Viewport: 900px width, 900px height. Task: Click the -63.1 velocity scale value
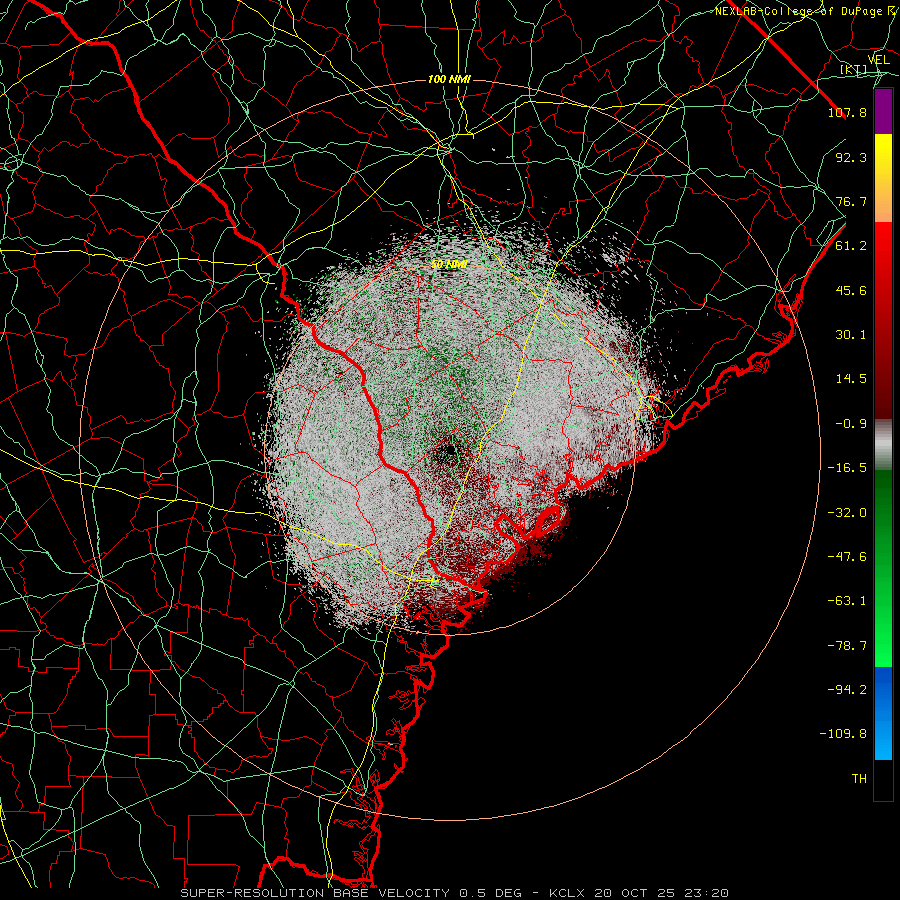click(x=847, y=601)
